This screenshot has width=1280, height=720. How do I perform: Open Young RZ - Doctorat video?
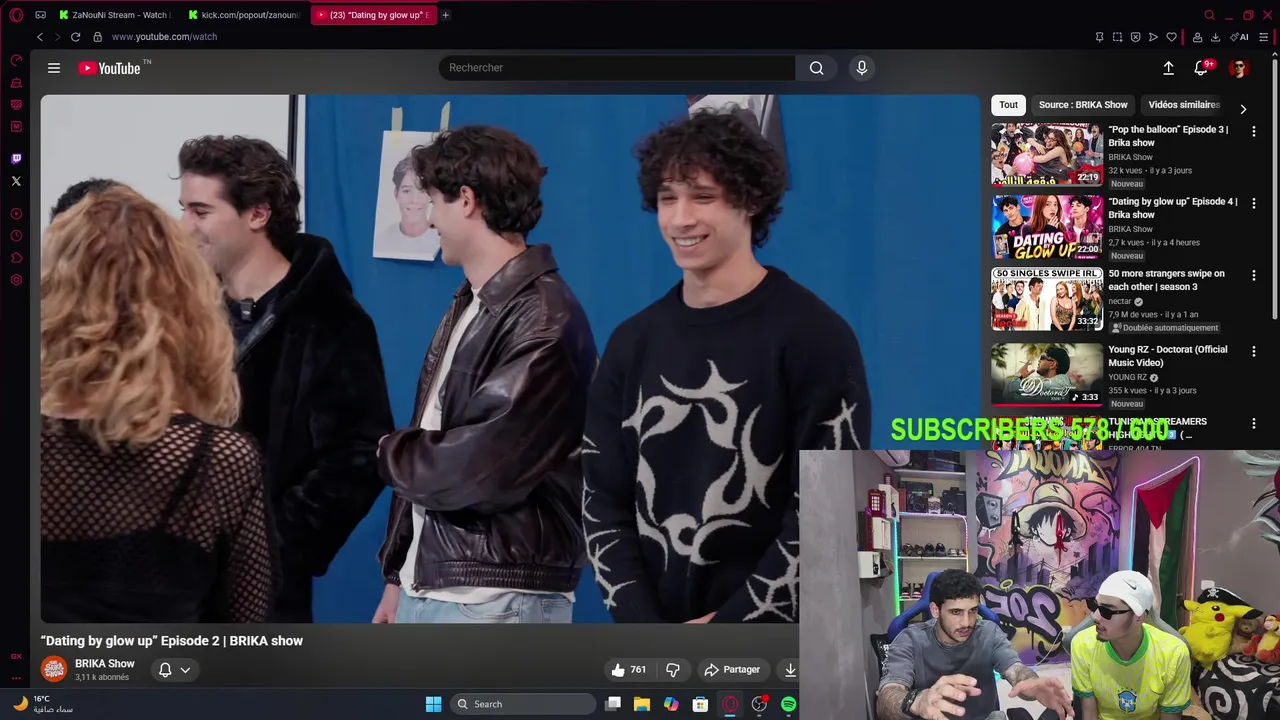(1047, 375)
